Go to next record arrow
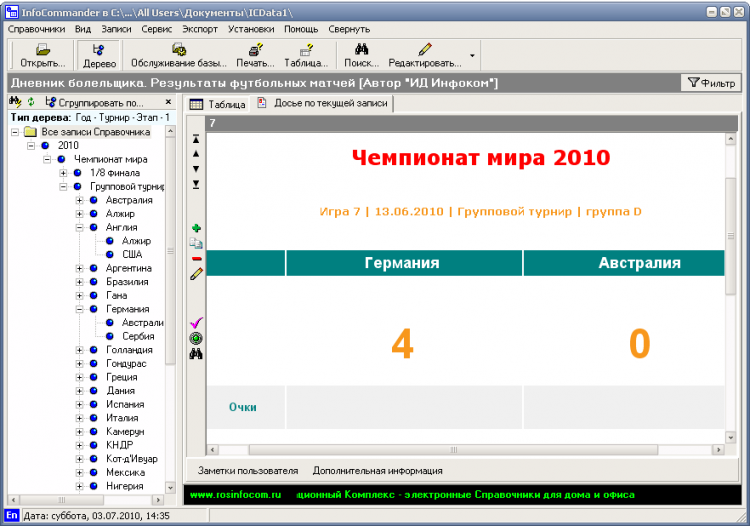Screen dimensions: 750x526 coord(196,169)
